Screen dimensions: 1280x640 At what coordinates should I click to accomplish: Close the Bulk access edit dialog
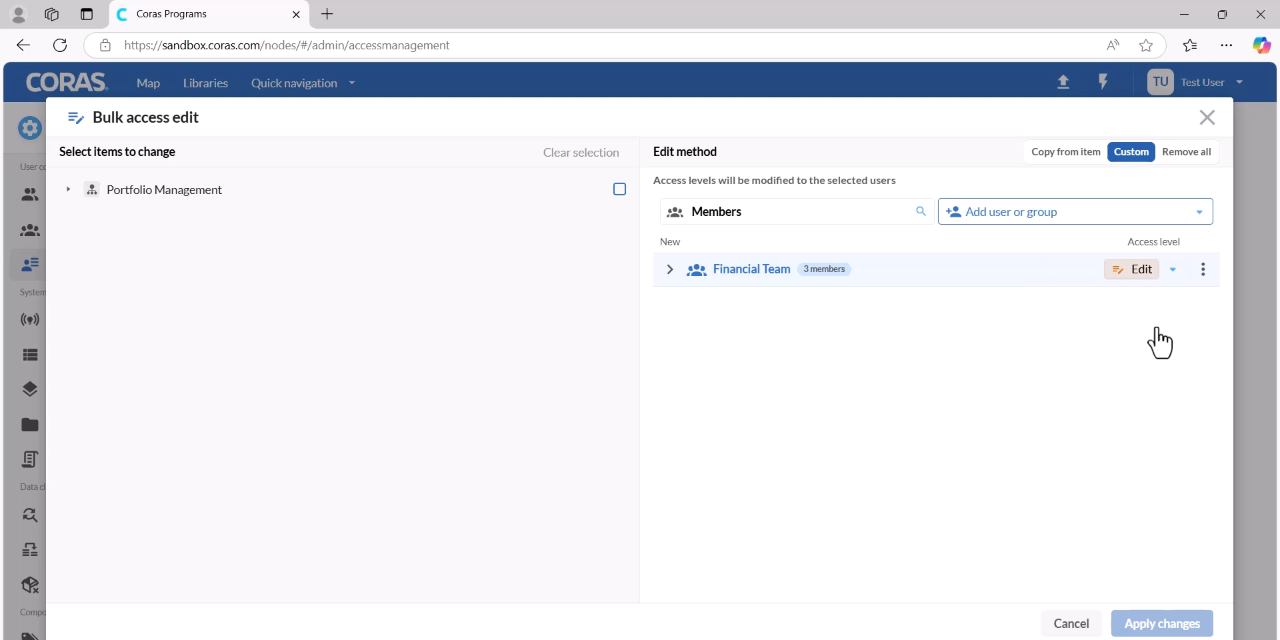tap(1207, 117)
